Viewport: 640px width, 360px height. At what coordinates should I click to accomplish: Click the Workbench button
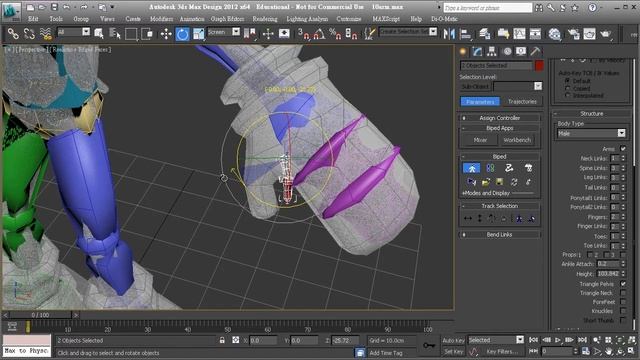pyautogui.click(x=517, y=140)
